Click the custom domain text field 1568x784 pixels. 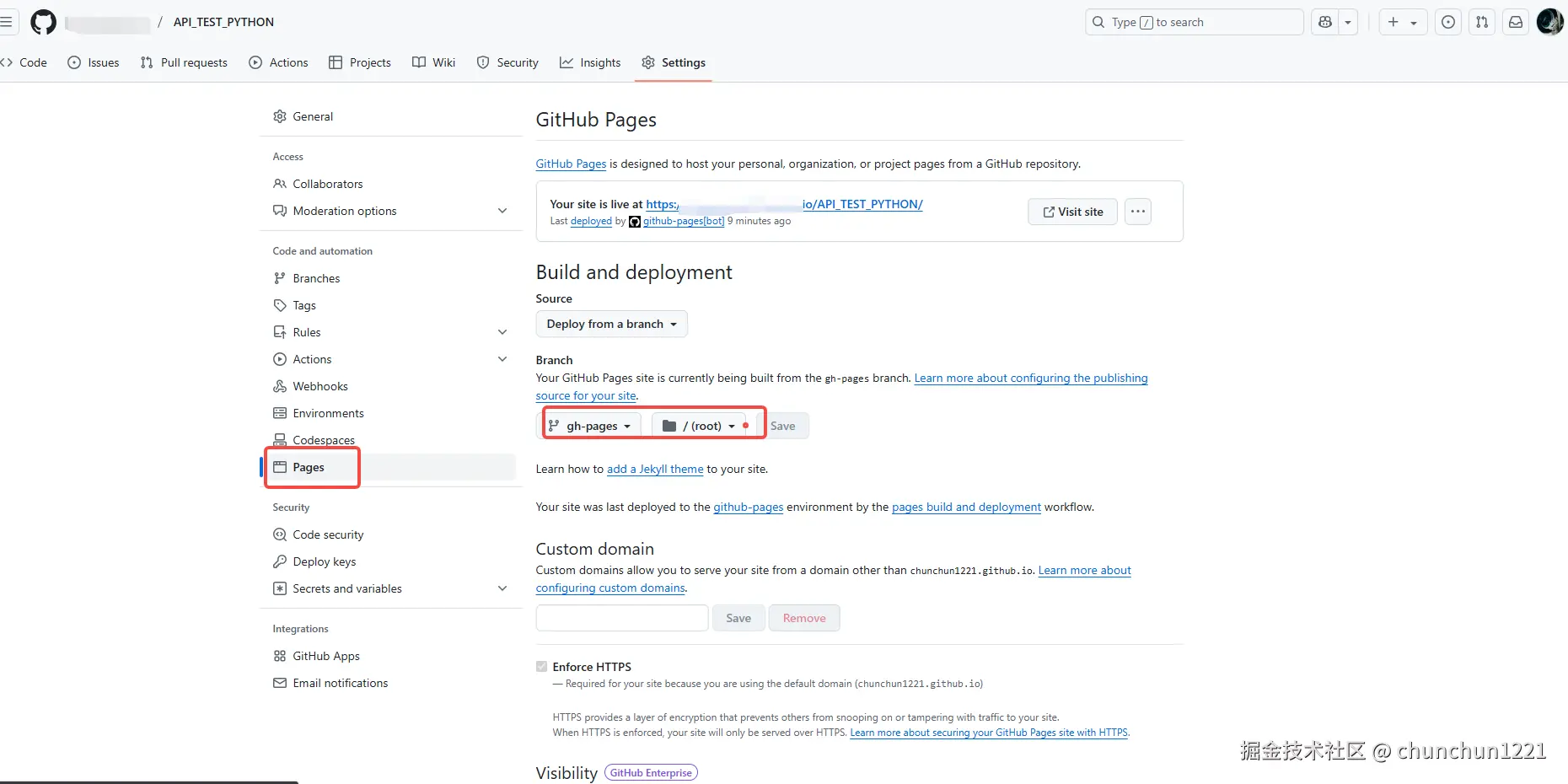tap(622, 618)
